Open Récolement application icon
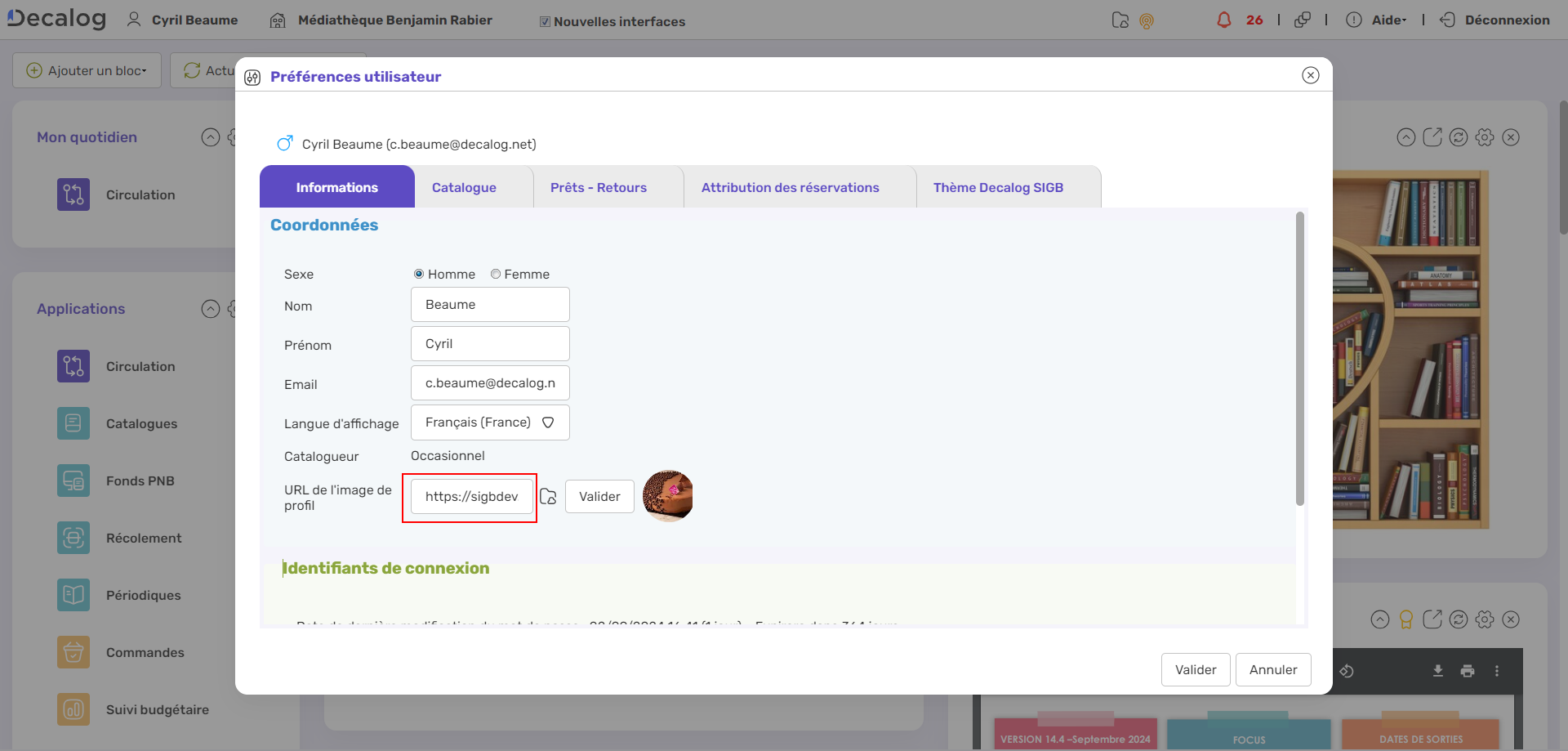 pyautogui.click(x=73, y=538)
